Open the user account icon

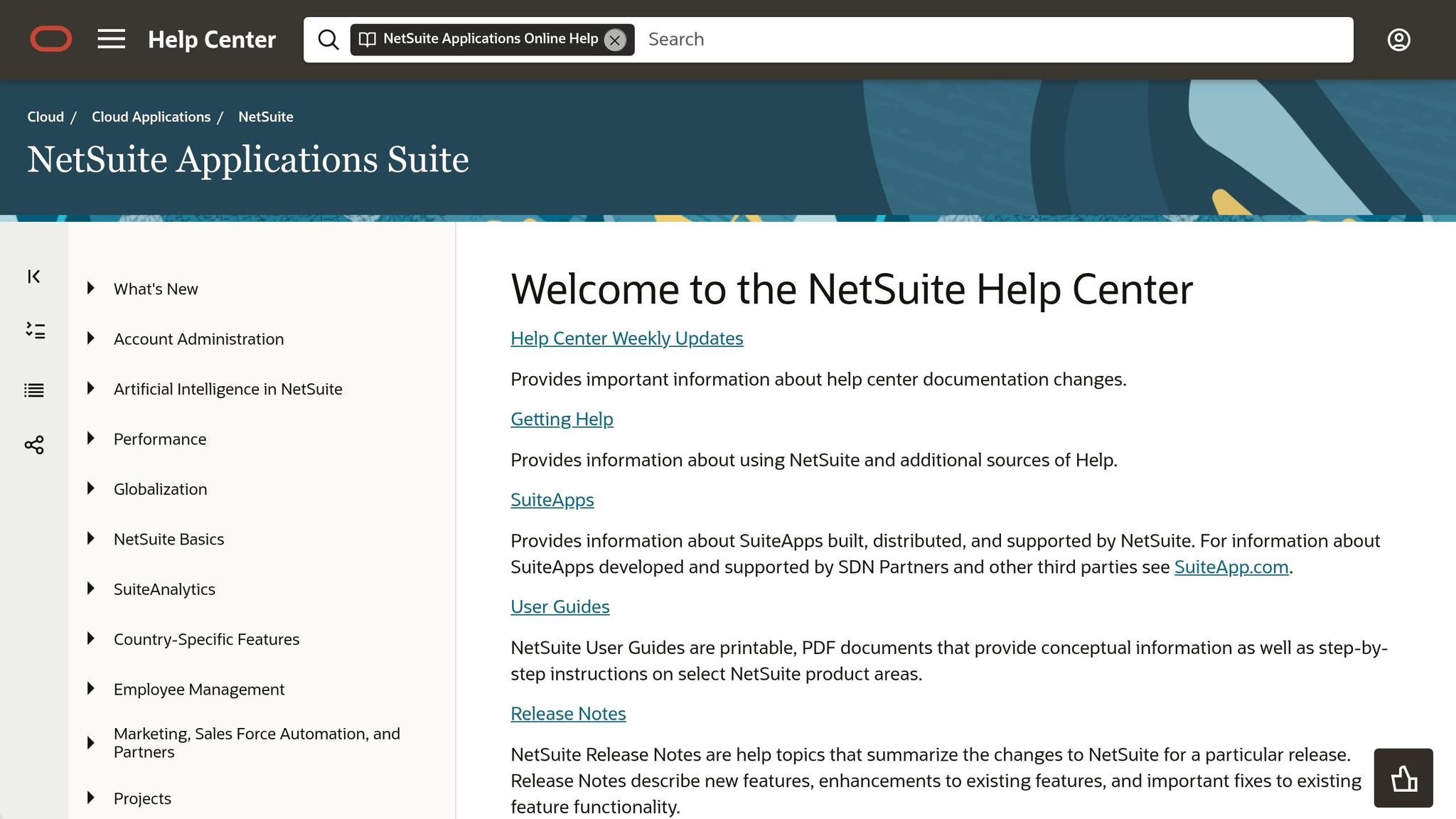(x=1398, y=39)
